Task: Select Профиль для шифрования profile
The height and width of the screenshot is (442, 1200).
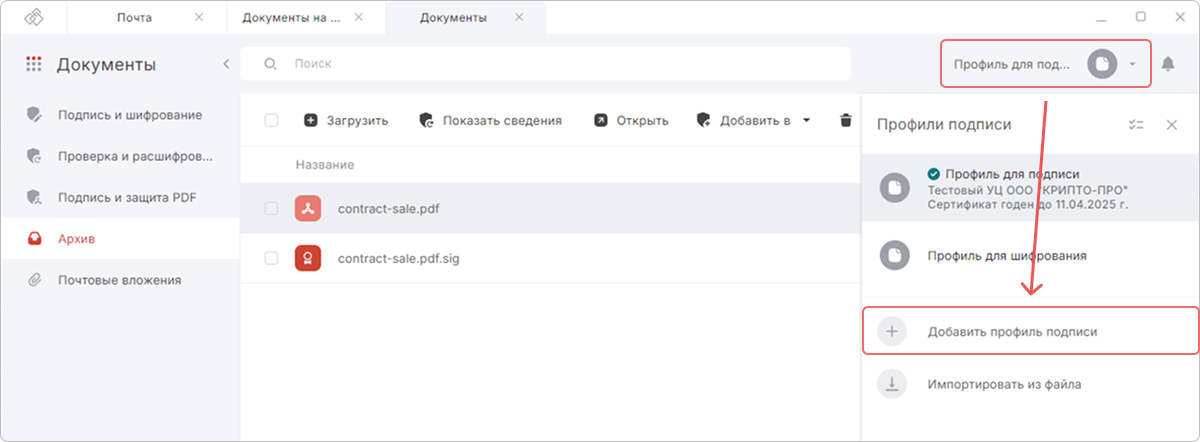Action: tap(1030, 256)
